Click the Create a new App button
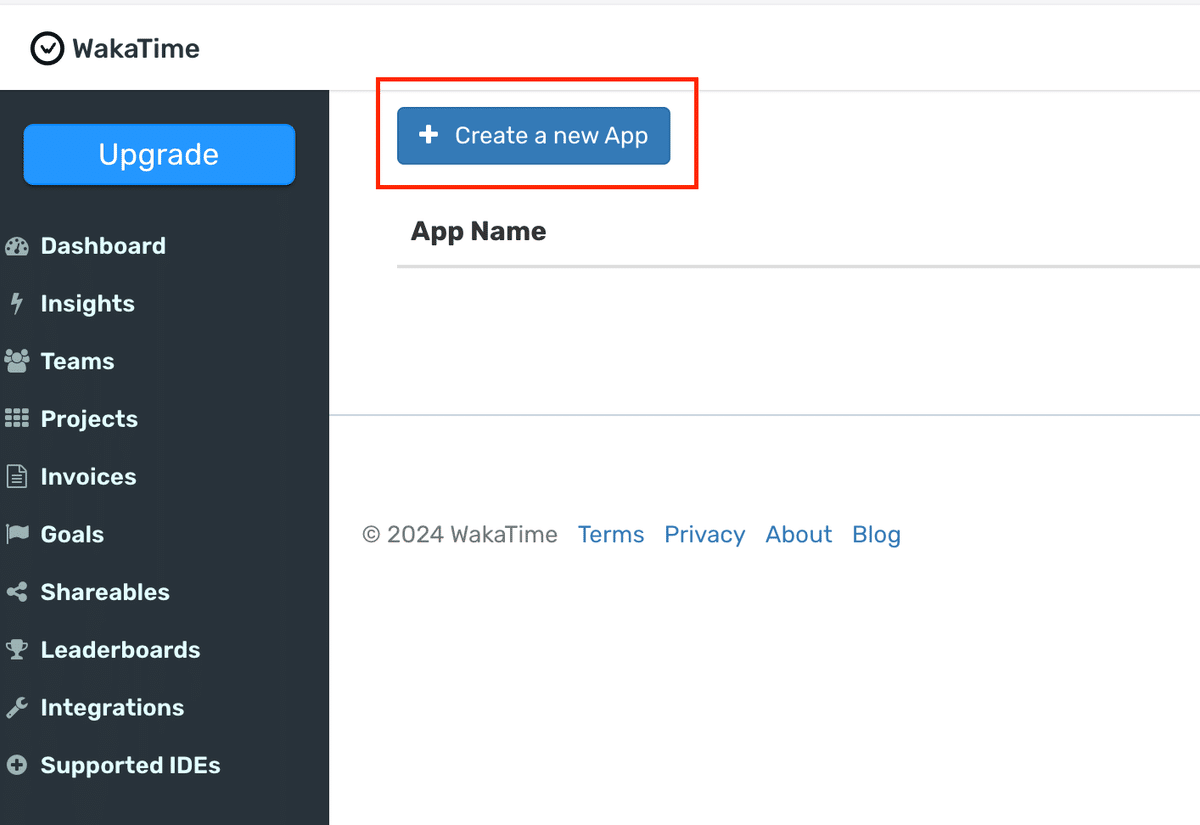This screenshot has width=1200, height=825. click(x=533, y=135)
